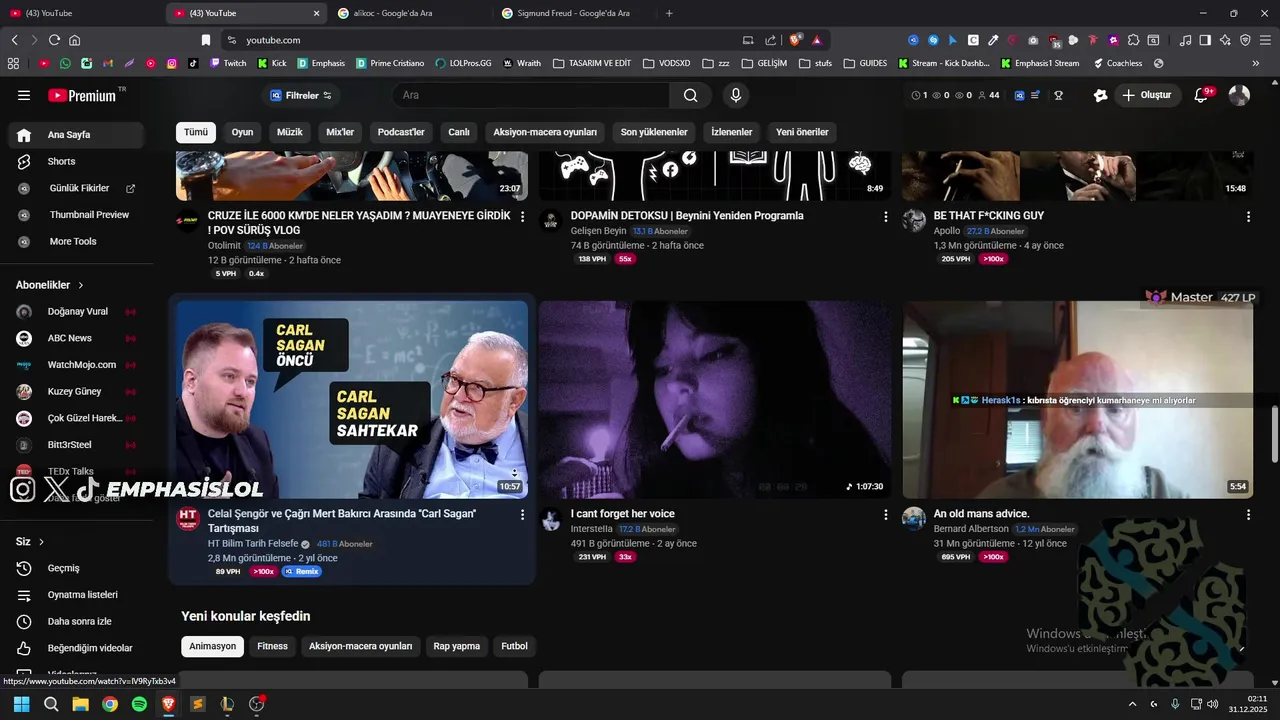This screenshot has height=720, width=1280.
Task: Start voice search with the microphone icon
Action: (736, 95)
